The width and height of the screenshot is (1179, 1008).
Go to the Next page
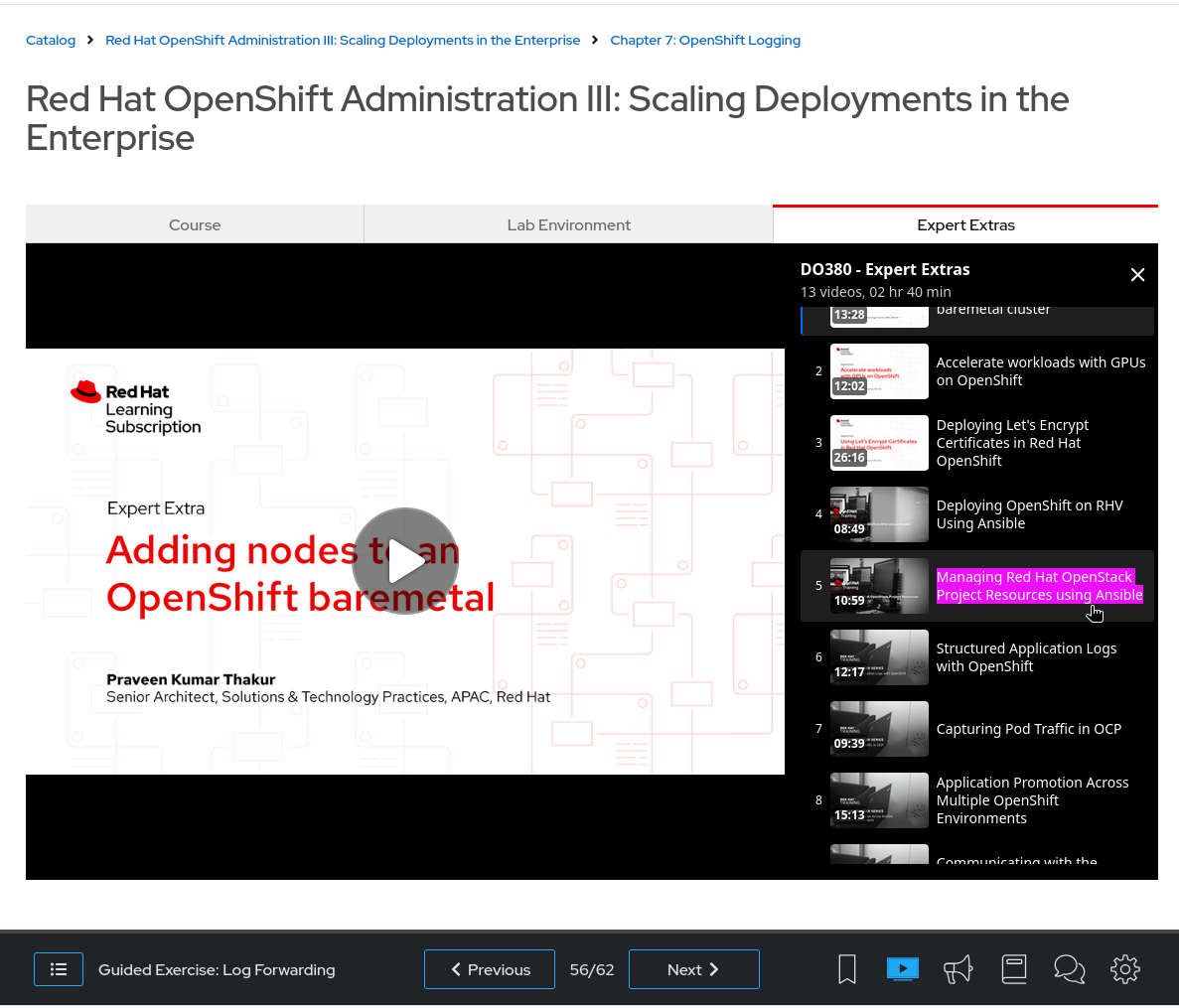pyautogui.click(x=693, y=969)
